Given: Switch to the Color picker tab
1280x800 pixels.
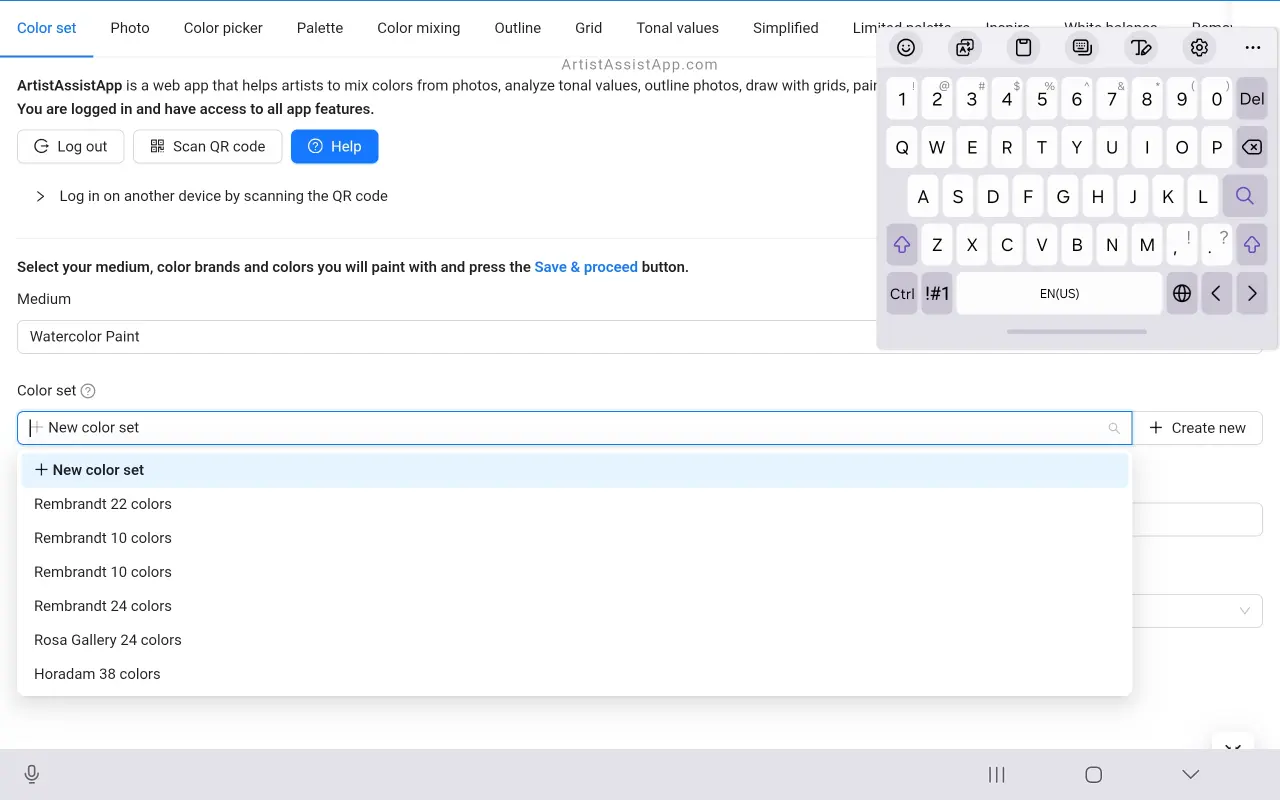Looking at the screenshot, I should [x=223, y=28].
